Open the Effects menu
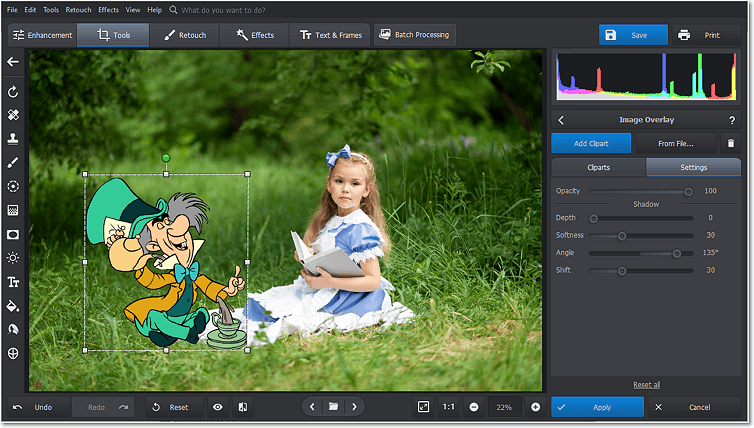Image resolution: width=754 pixels, height=428 pixels. [109, 10]
